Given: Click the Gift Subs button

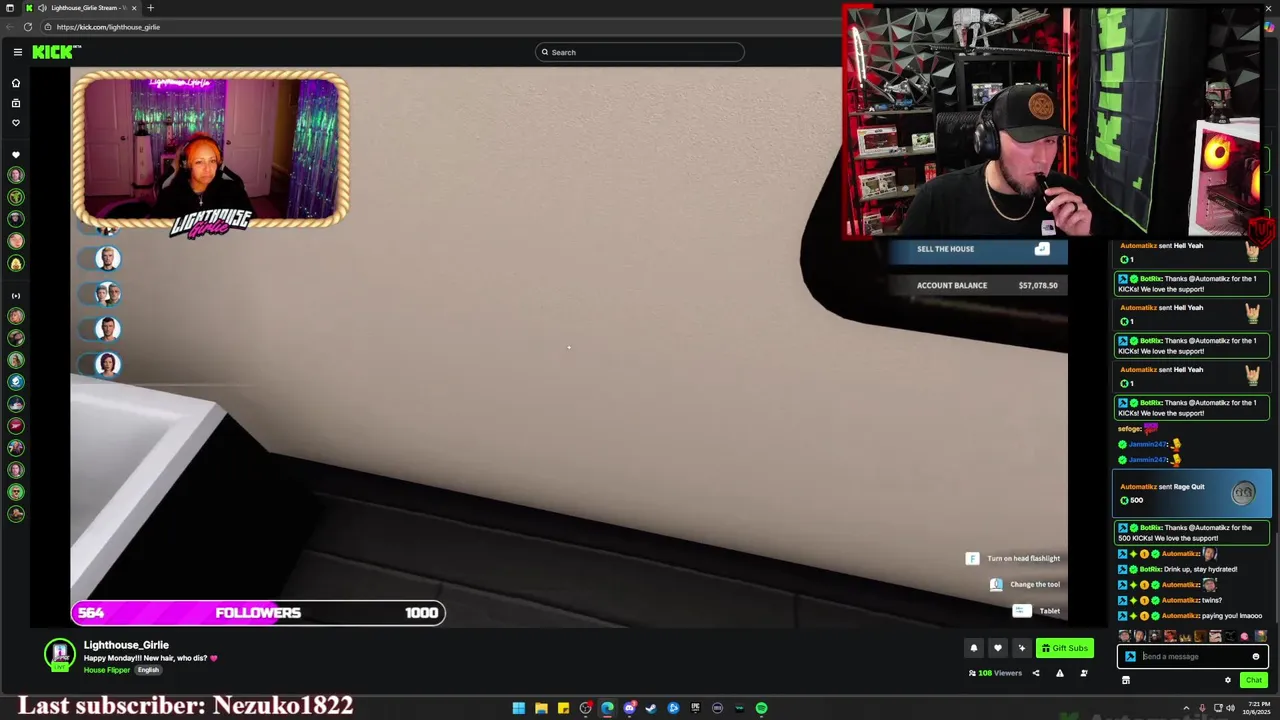Looking at the screenshot, I should (x=1064, y=648).
